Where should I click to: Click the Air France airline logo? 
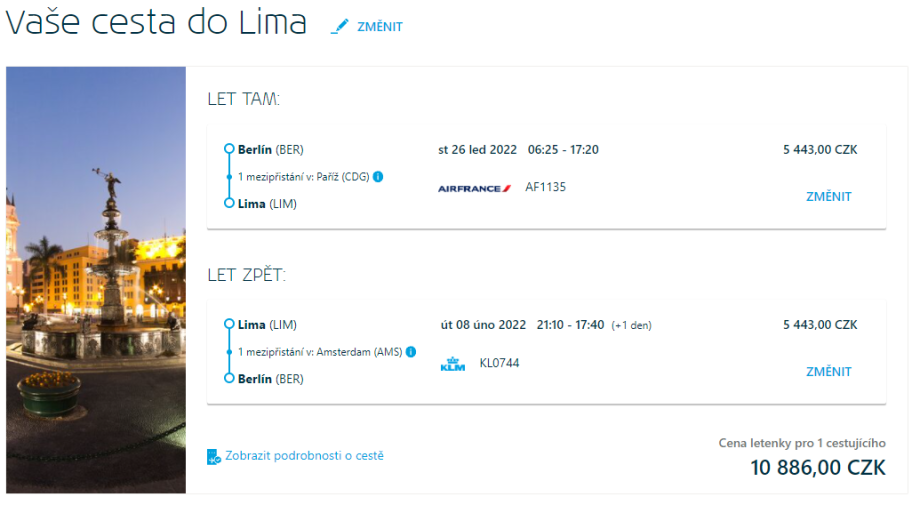tap(474, 188)
